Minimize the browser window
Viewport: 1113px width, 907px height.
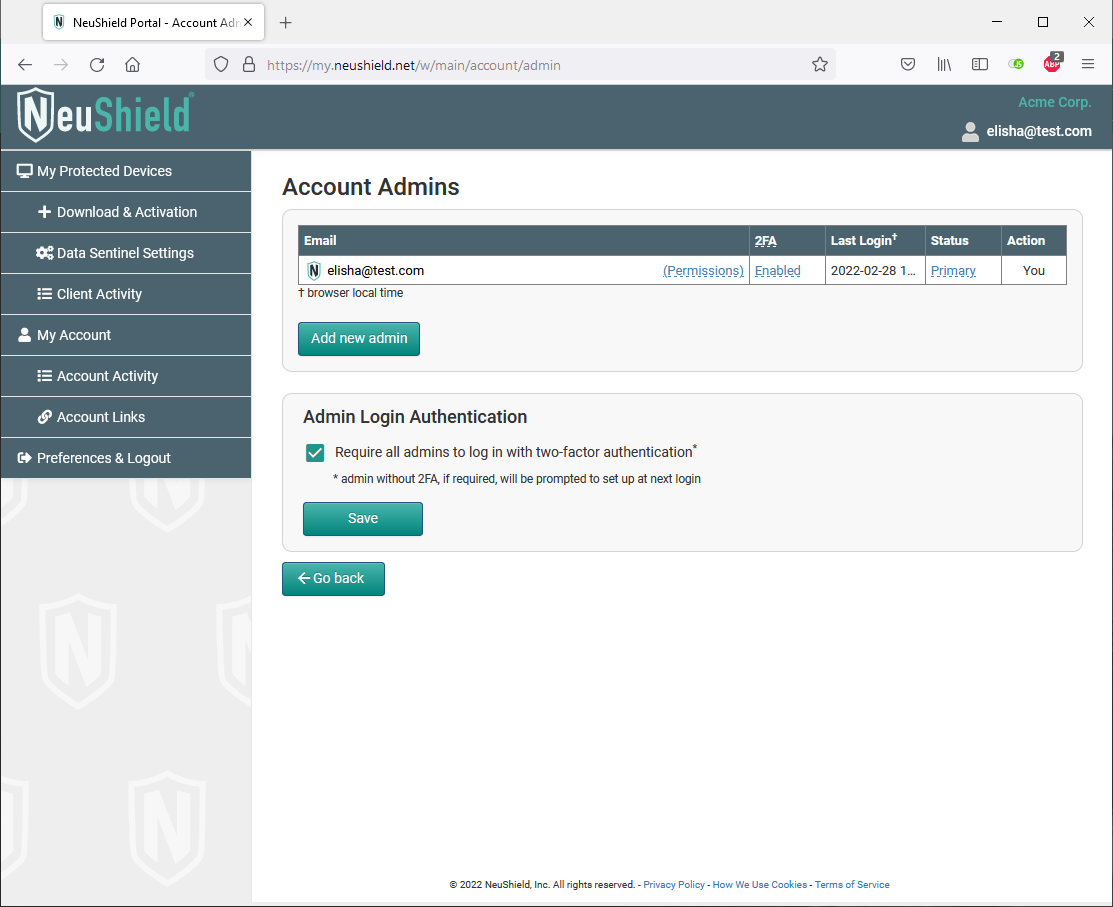click(997, 22)
